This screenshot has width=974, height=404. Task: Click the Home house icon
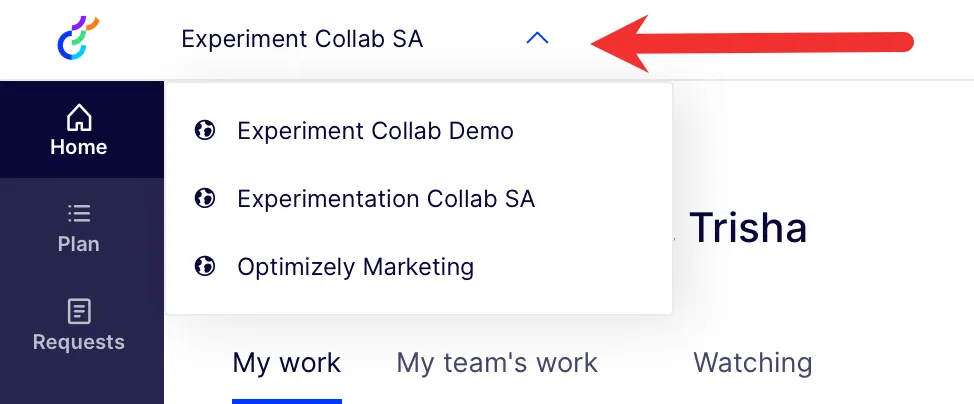(79, 117)
